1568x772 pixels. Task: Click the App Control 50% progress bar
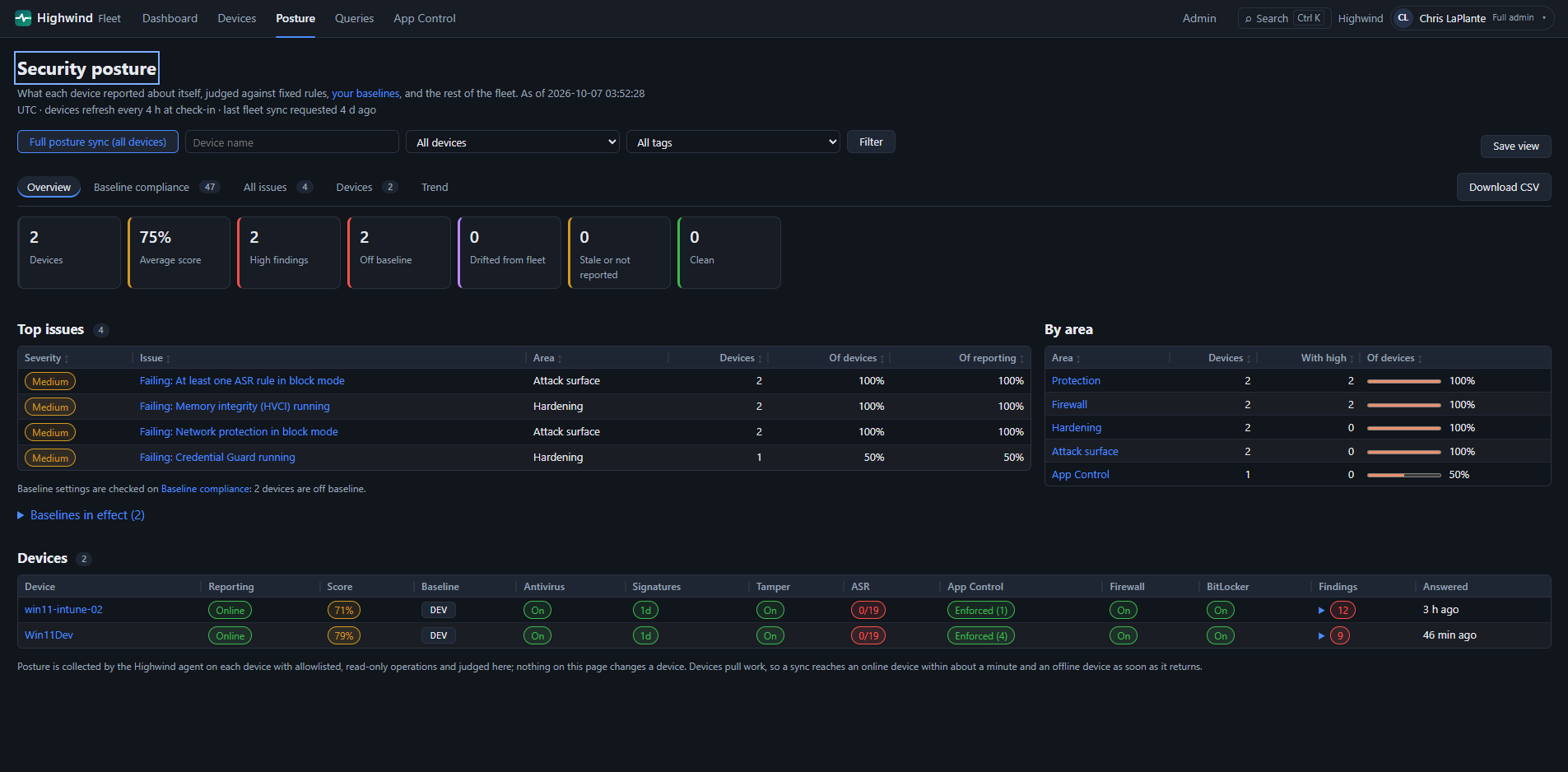point(1404,475)
